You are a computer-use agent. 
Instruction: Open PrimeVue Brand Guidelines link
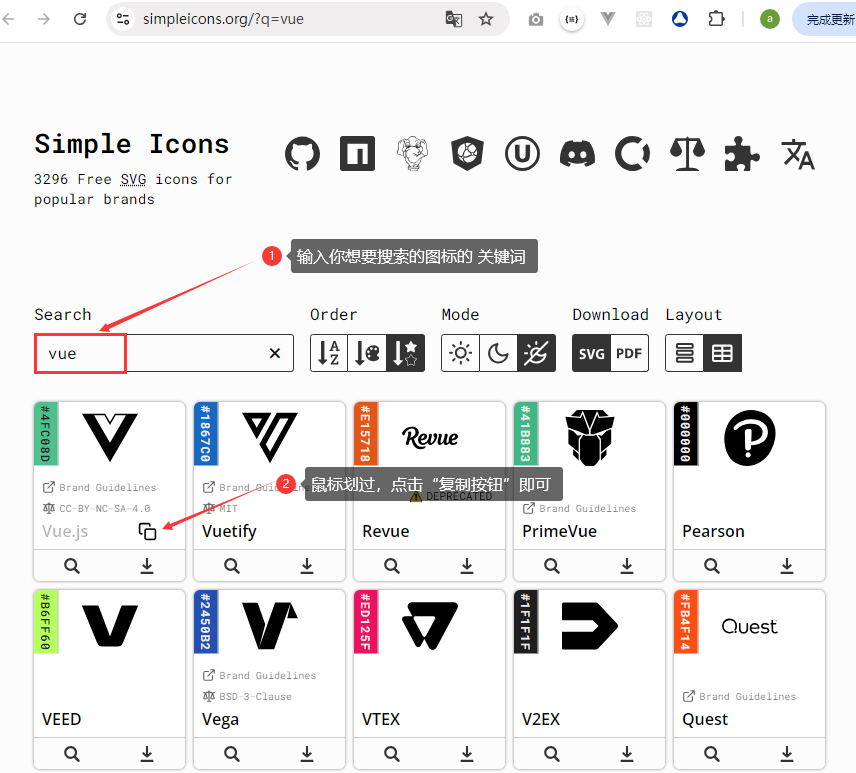(579, 508)
